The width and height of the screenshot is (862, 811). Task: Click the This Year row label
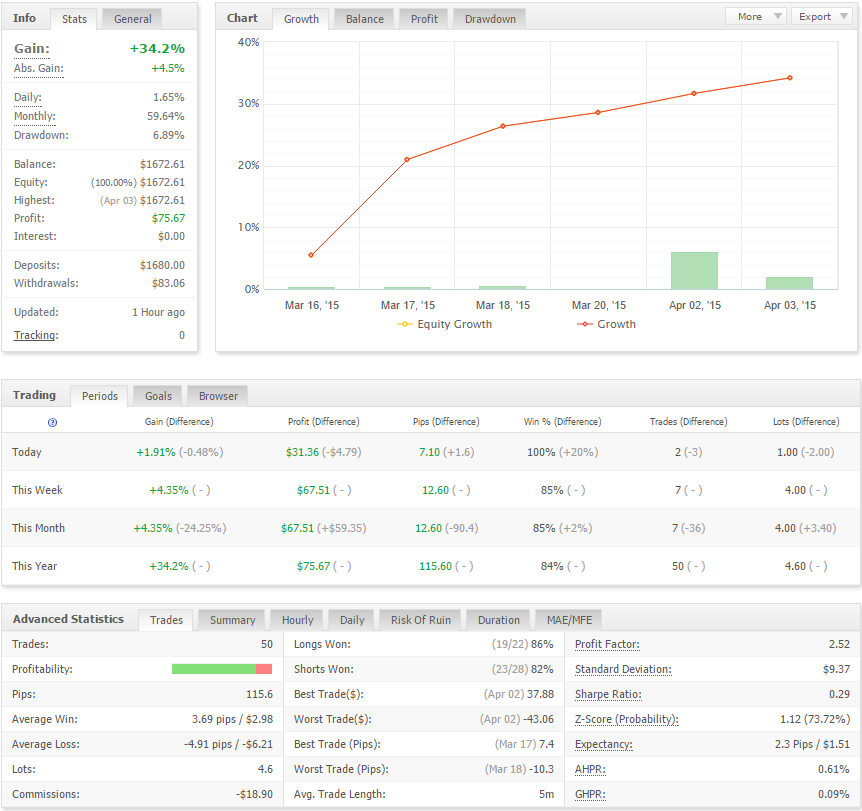35,566
